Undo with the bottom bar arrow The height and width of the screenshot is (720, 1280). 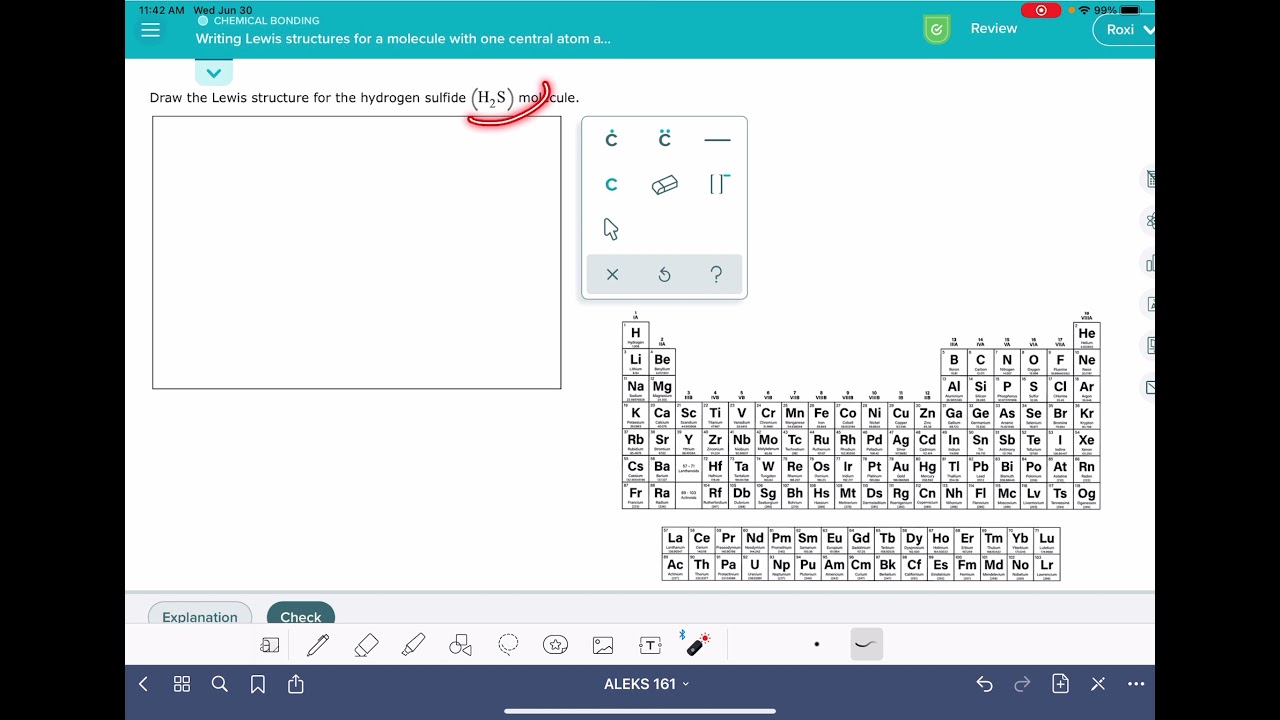pyautogui.click(x=985, y=684)
